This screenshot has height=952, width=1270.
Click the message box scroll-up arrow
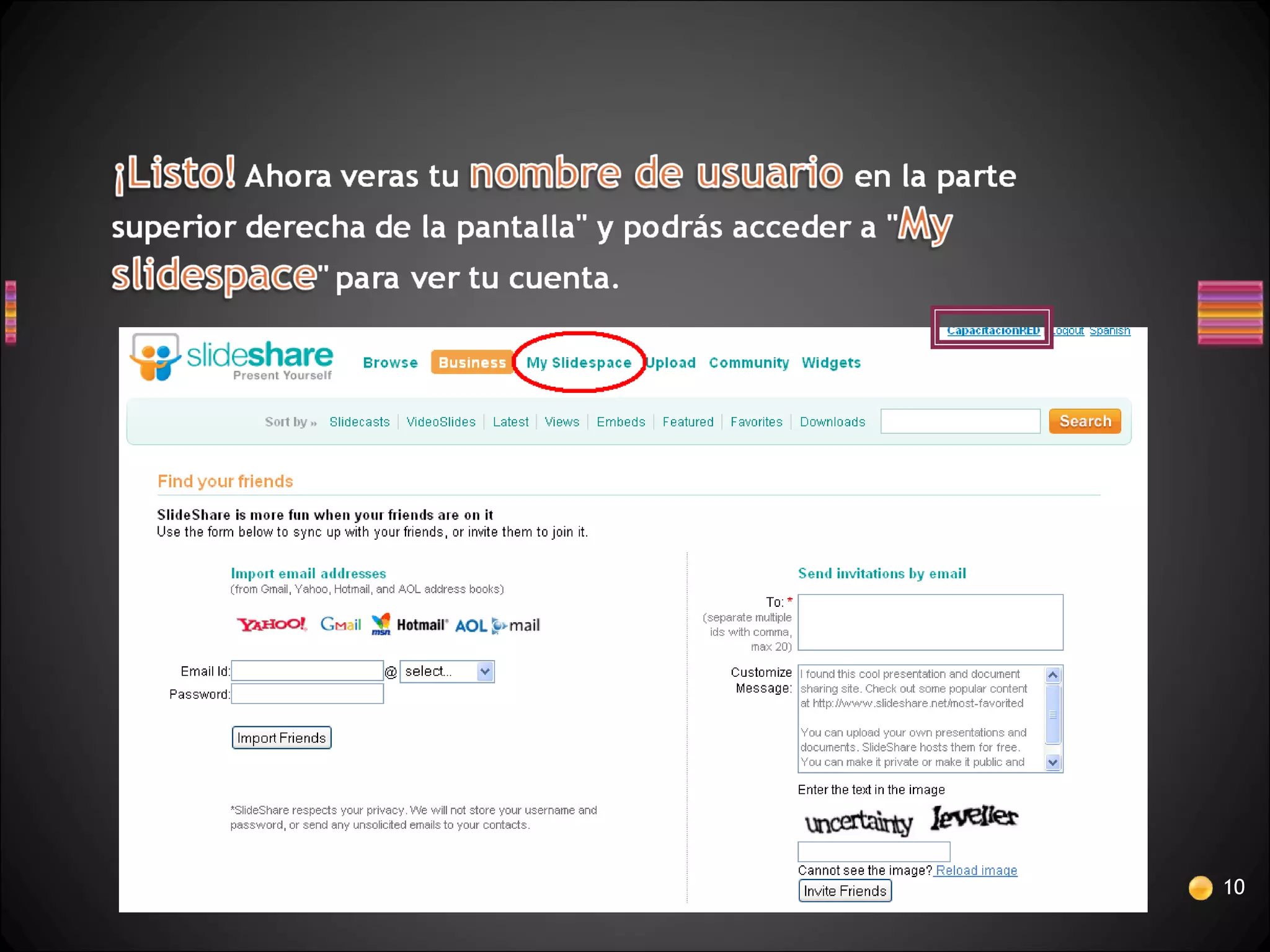(x=1052, y=675)
